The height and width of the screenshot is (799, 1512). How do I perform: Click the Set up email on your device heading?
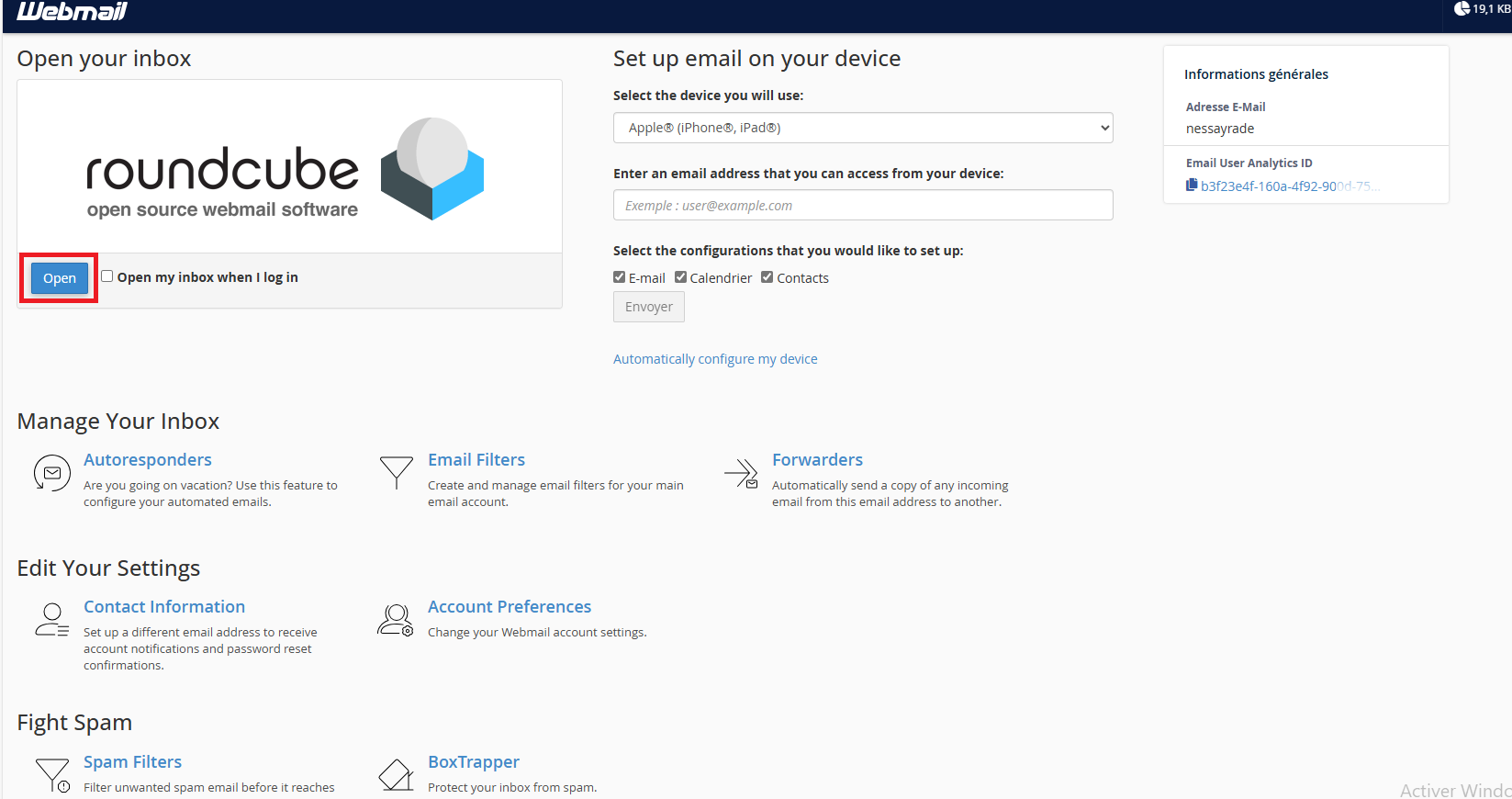(757, 59)
